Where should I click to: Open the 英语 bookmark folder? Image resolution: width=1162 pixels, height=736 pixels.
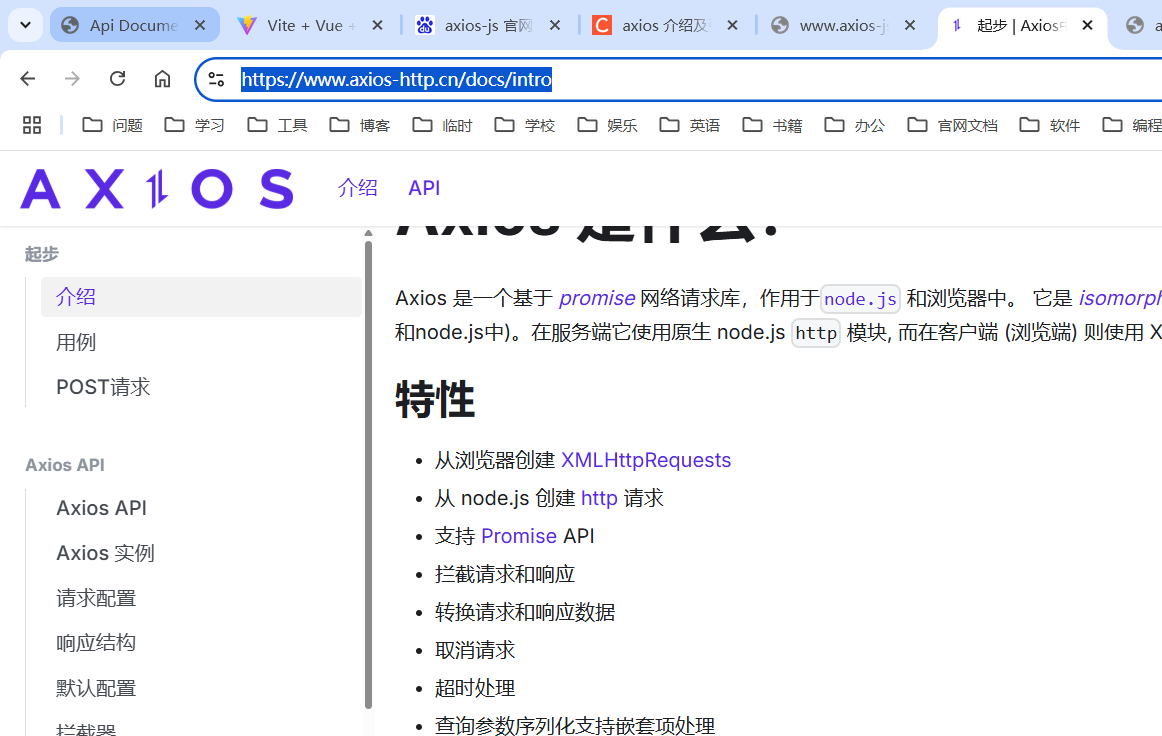pyautogui.click(x=690, y=125)
